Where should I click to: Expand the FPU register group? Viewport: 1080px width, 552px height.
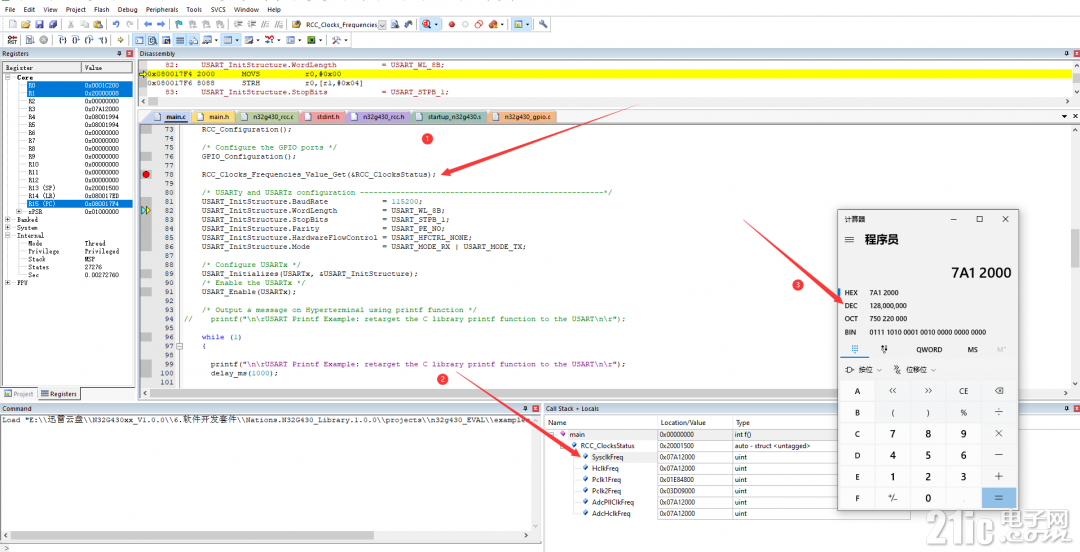click(8, 282)
